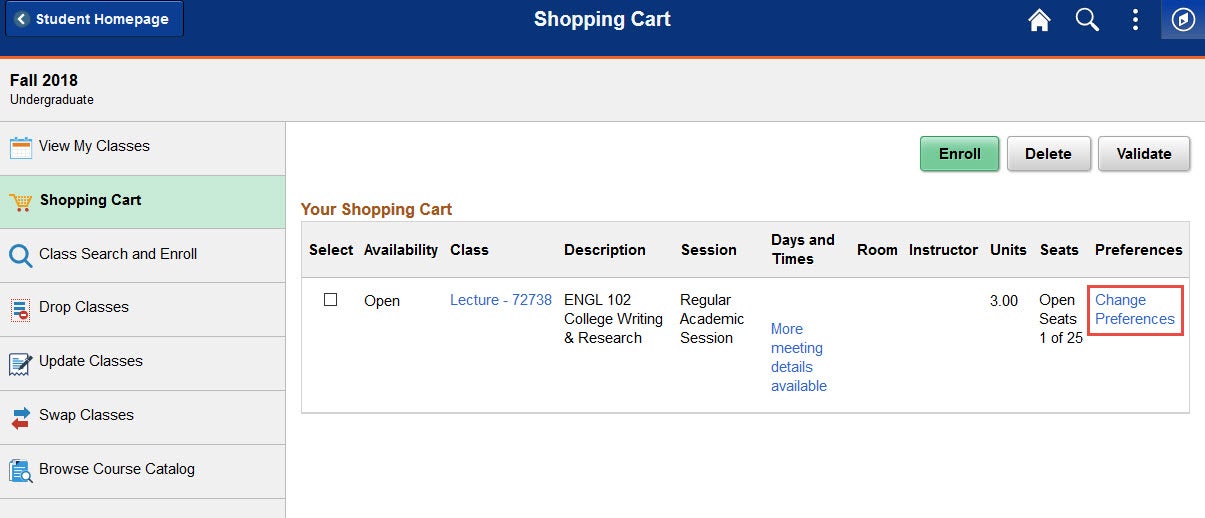The image size is (1205, 518).
Task: Click the Update Classes pencil icon
Action: (21, 363)
